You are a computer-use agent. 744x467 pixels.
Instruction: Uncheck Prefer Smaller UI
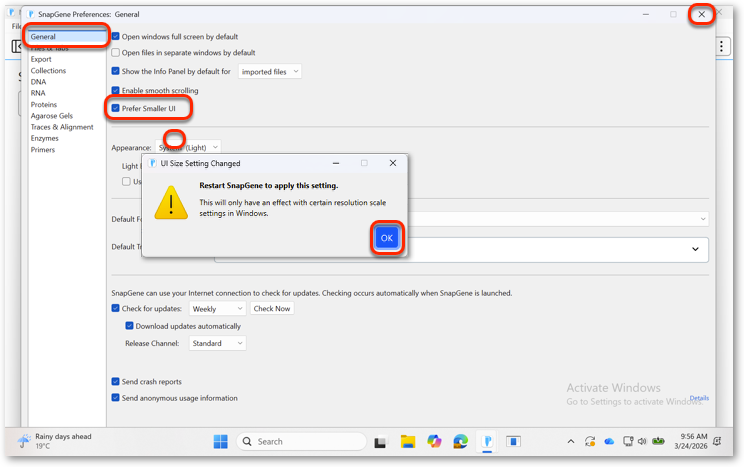pos(115,108)
